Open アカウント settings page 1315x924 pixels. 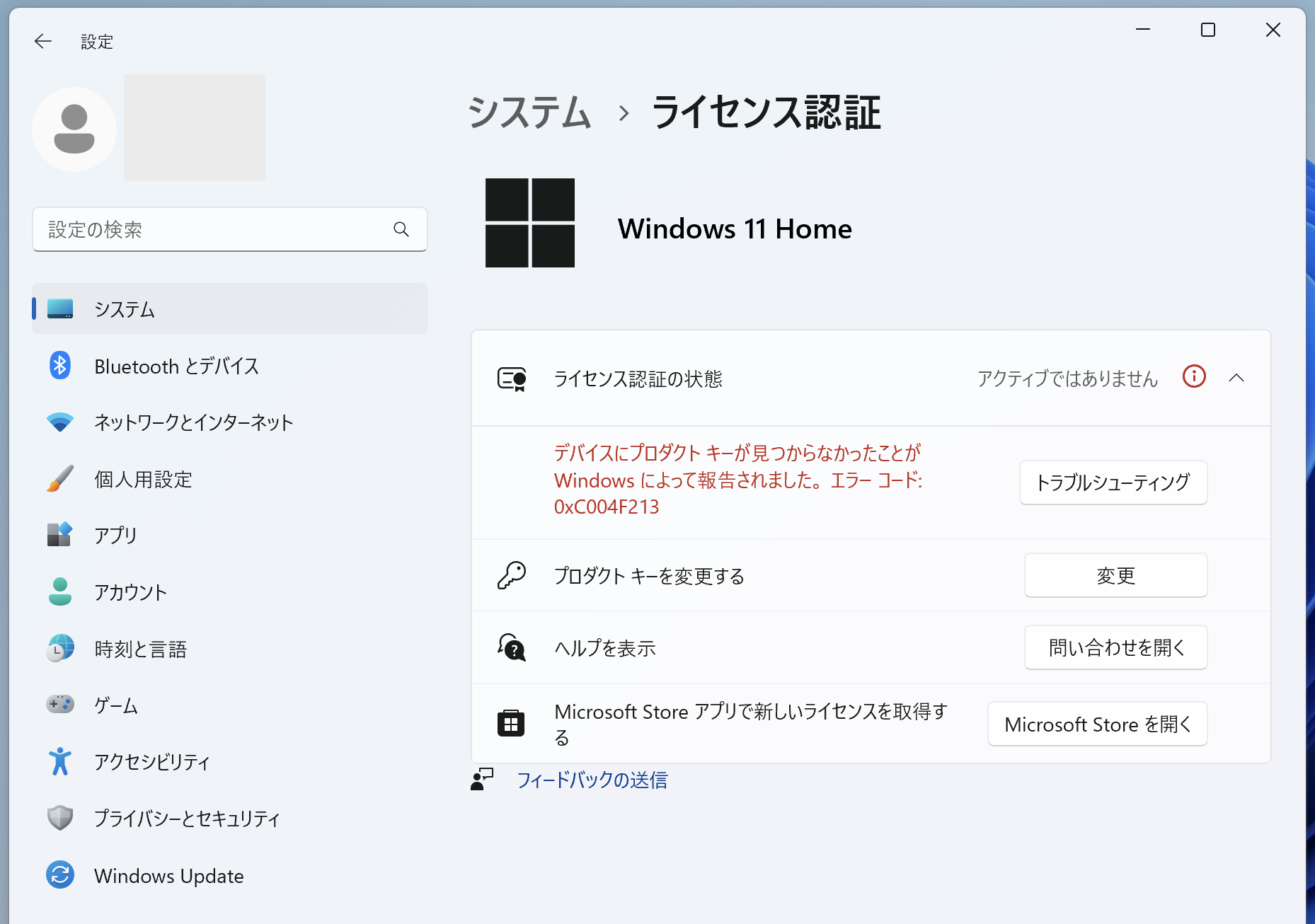click(230, 591)
